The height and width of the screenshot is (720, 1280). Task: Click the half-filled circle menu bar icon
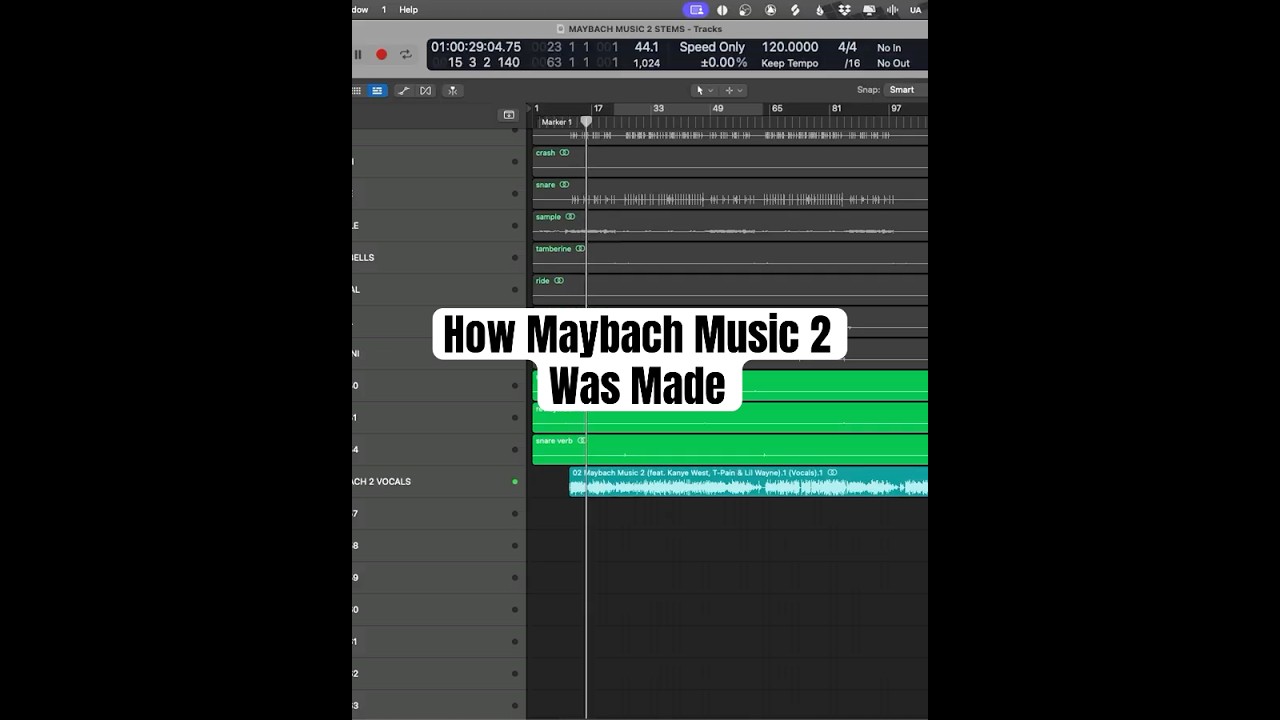(722, 10)
